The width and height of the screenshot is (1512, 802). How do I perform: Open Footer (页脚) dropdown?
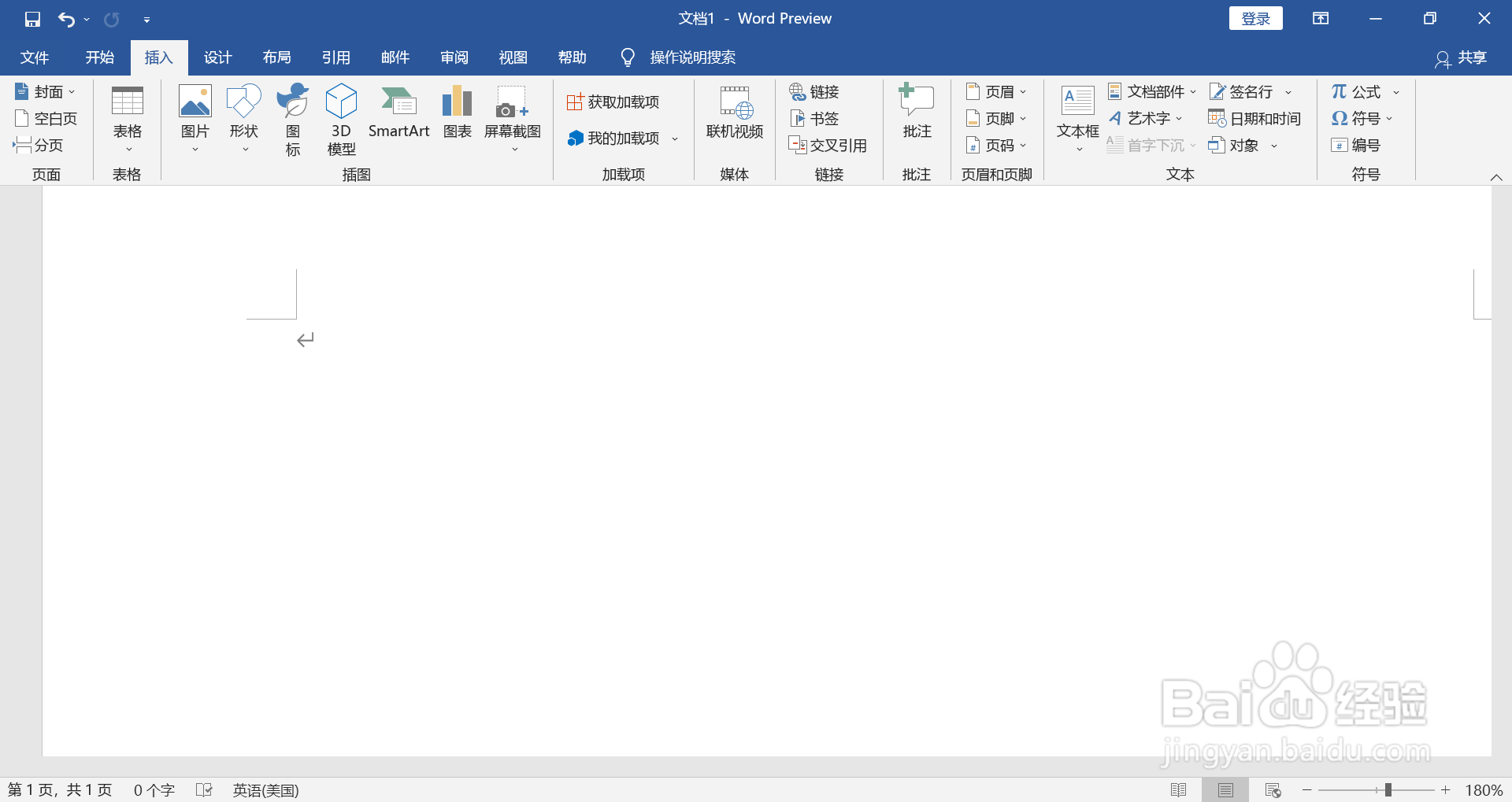996,119
